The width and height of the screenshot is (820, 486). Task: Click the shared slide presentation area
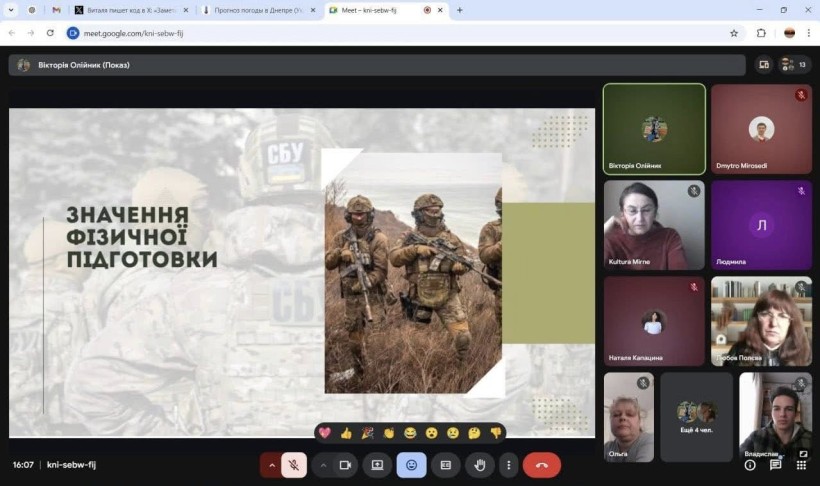click(x=302, y=273)
